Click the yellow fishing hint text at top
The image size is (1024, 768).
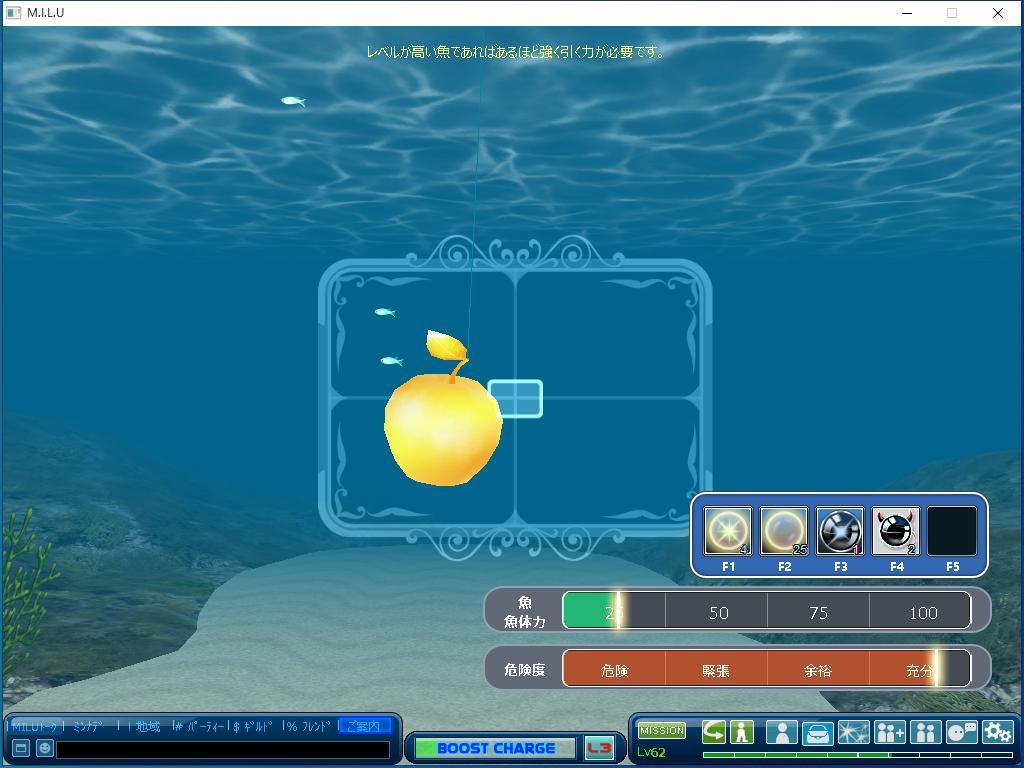[515, 52]
